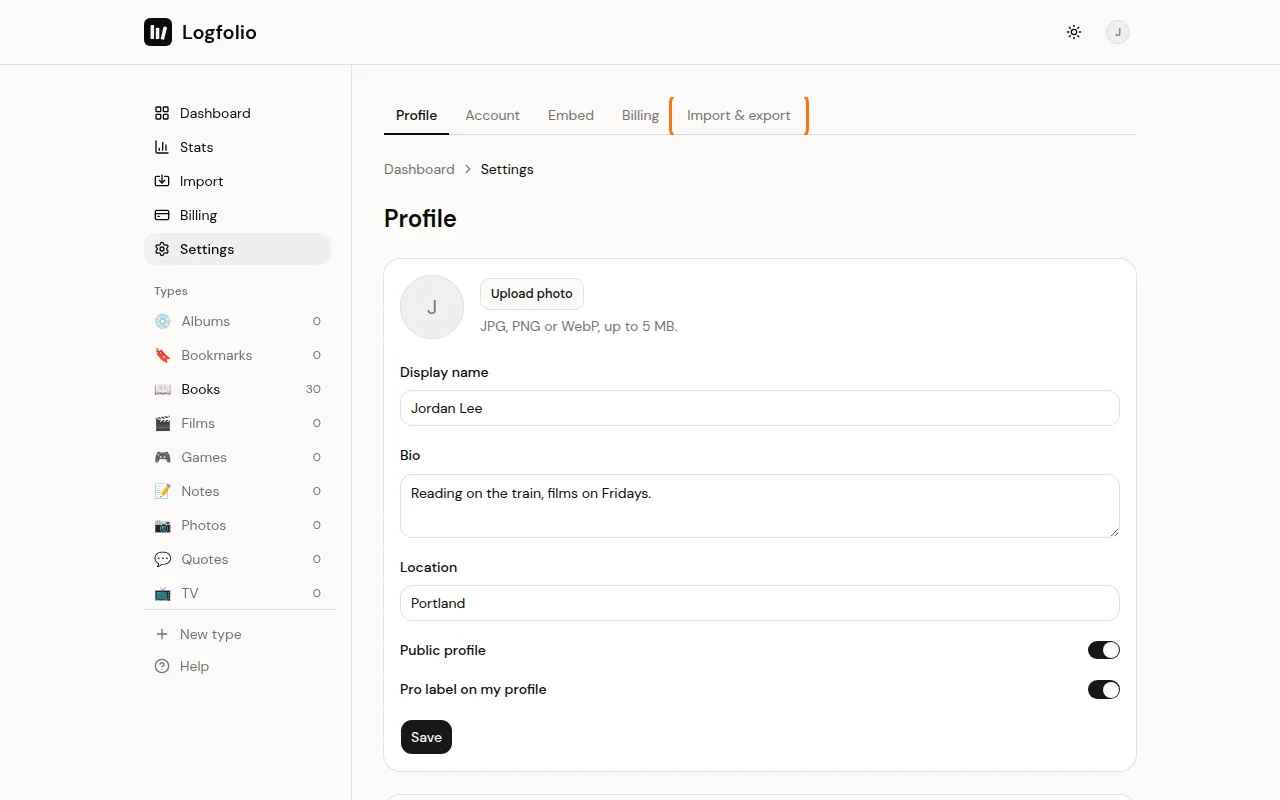Click the Stats label in sidebar
The image size is (1280, 800).
197,147
